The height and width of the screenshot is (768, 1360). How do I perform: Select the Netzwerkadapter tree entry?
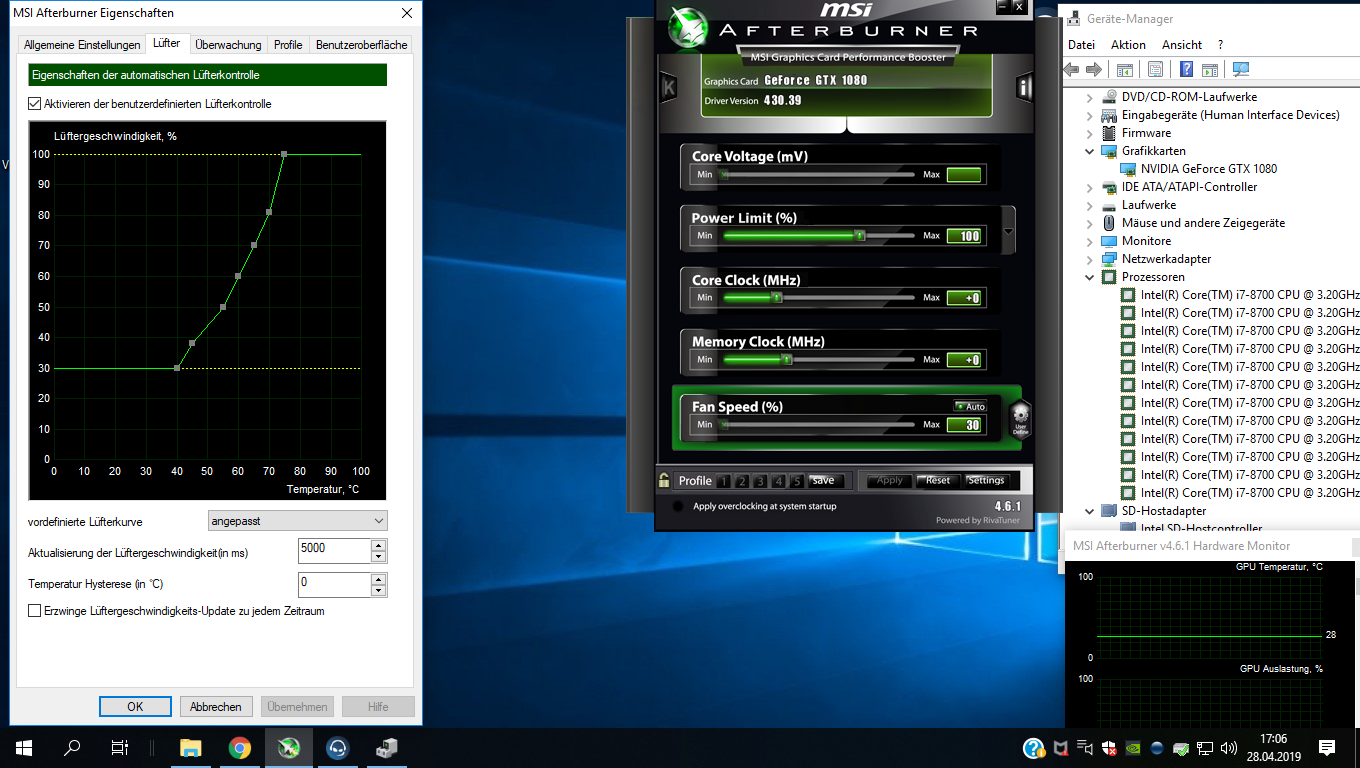(x=1166, y=259)
